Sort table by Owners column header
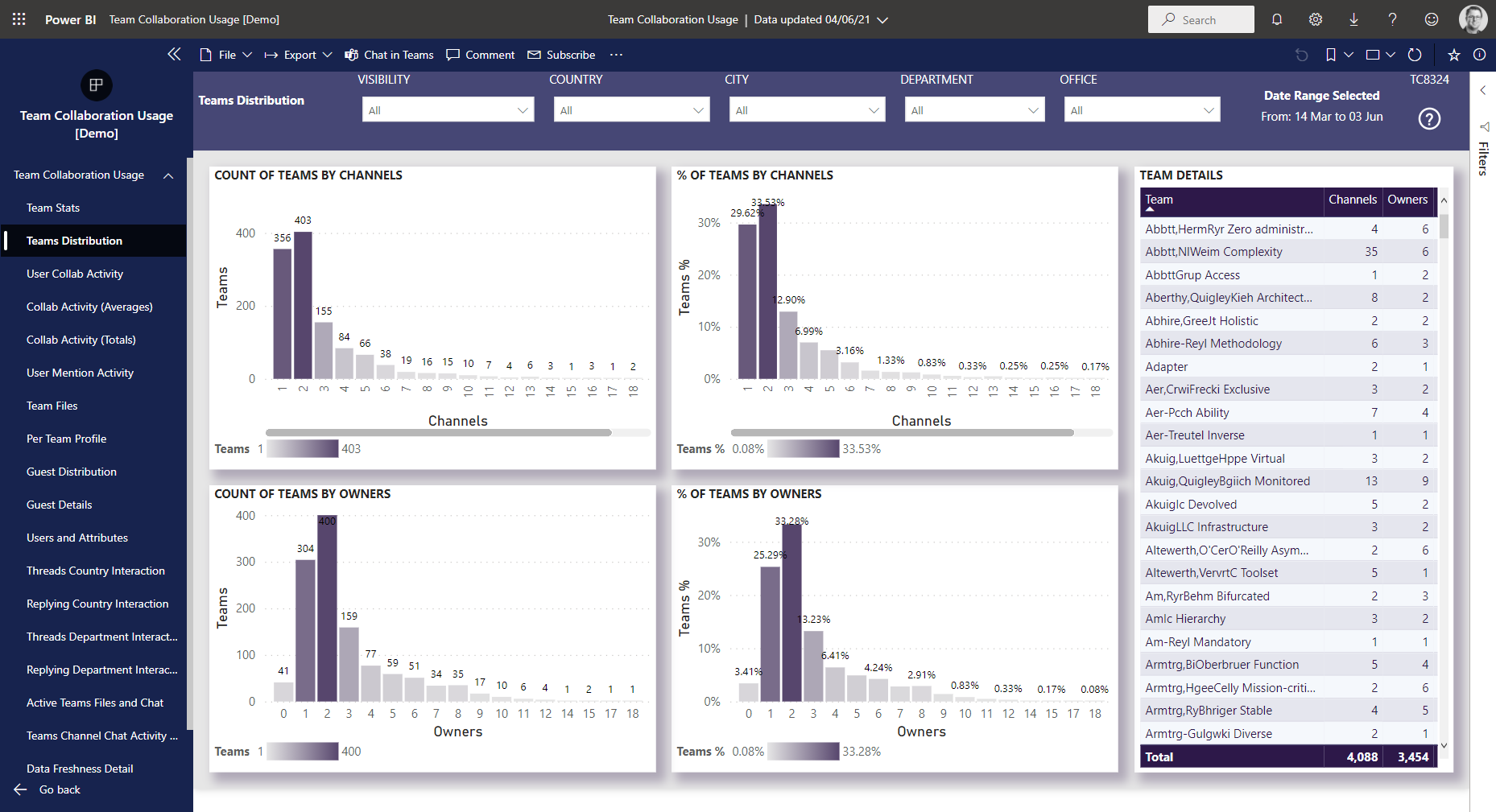Image resolution: width=1496 pixels, height=812 pixels. pos(1407,201)
